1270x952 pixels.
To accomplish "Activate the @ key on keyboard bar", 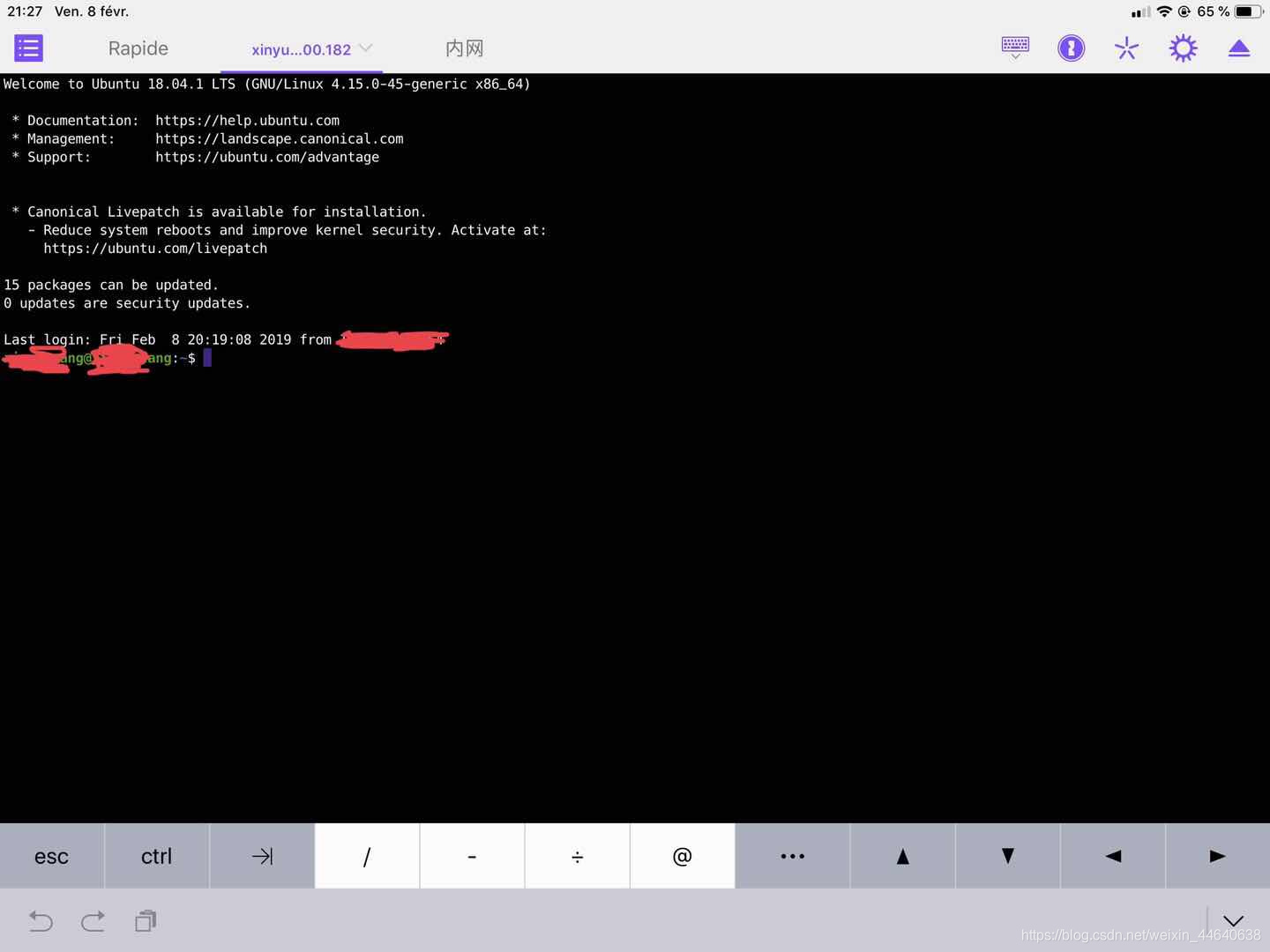I will coord(682,855).
